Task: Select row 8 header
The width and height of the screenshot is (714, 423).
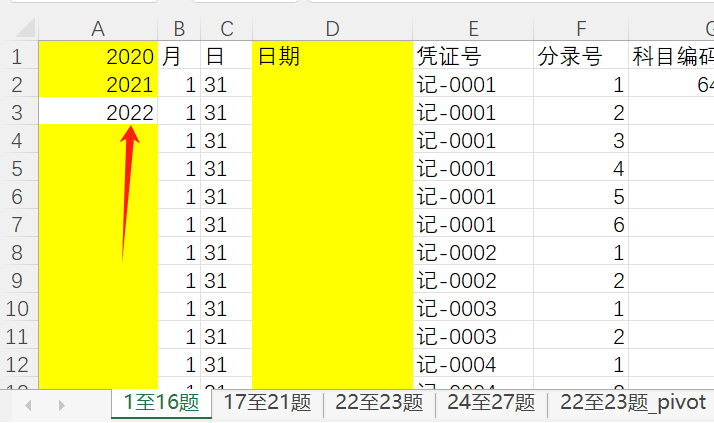Action: tap(19, 251)
